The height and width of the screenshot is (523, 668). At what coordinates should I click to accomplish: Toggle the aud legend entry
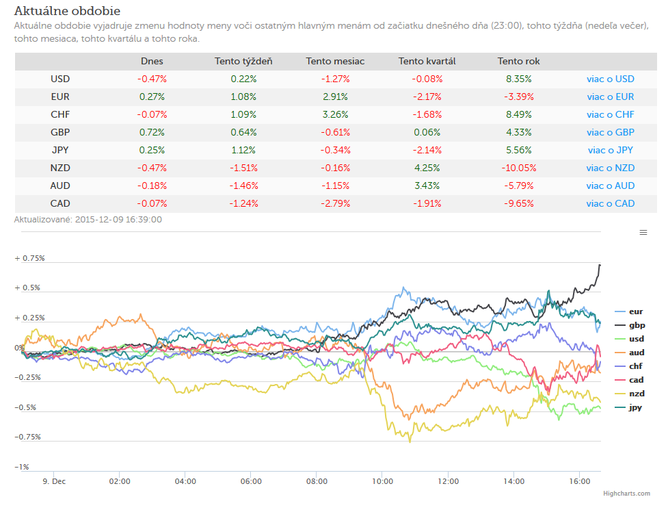point(629,353)
